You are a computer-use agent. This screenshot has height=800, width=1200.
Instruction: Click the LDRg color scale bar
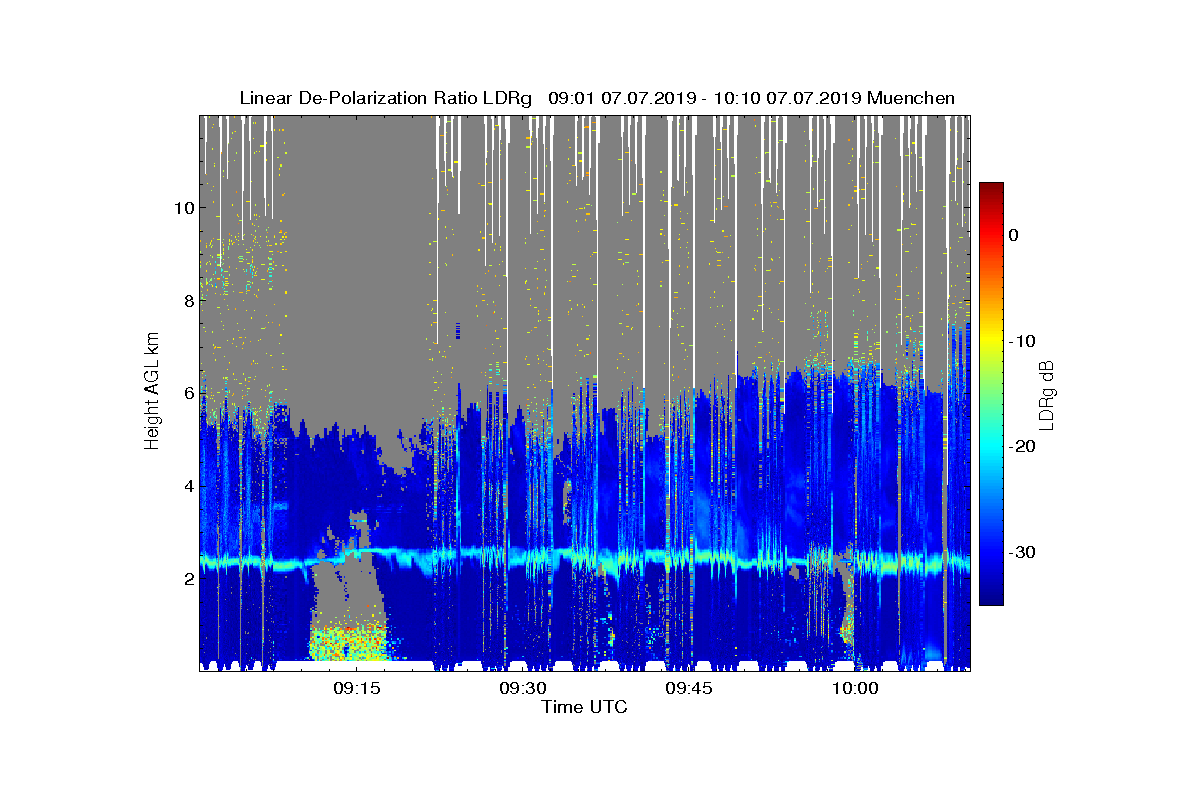click(x=991, y=394)
